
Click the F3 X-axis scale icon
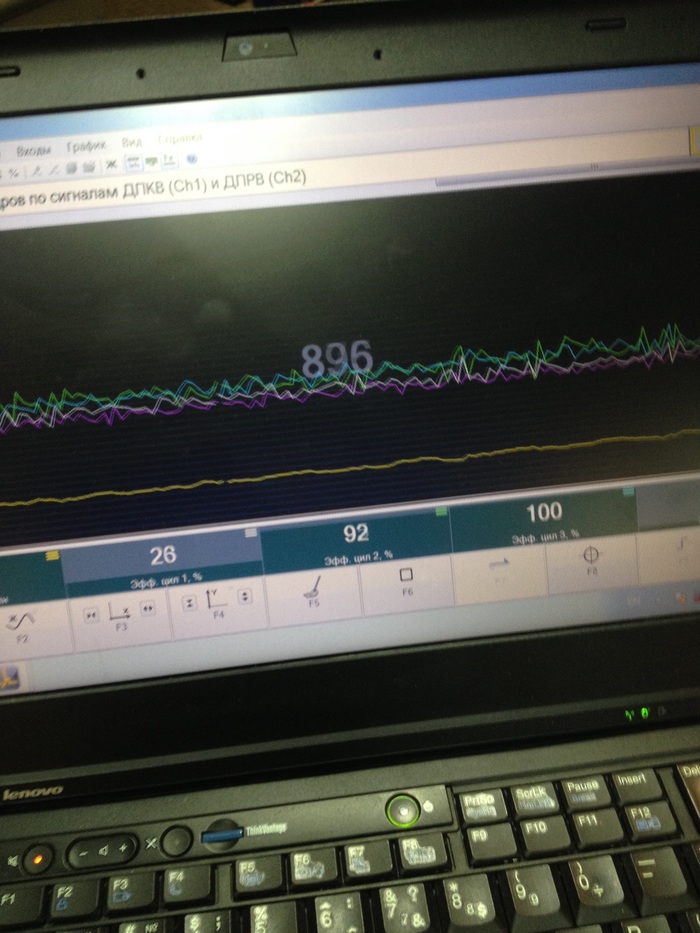click(120, 613)
